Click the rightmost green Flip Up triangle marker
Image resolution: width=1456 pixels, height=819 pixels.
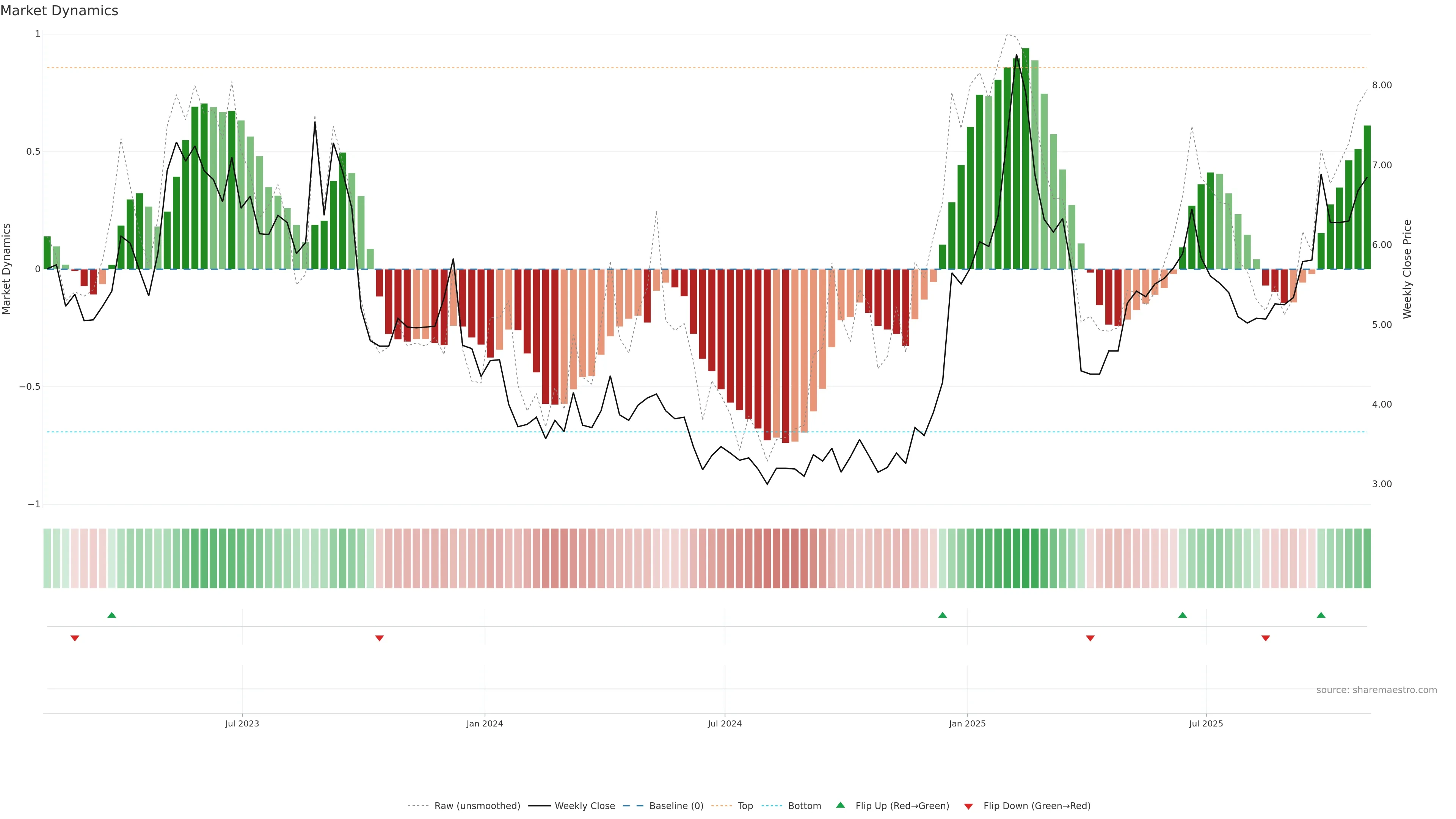coord(1321,615)
